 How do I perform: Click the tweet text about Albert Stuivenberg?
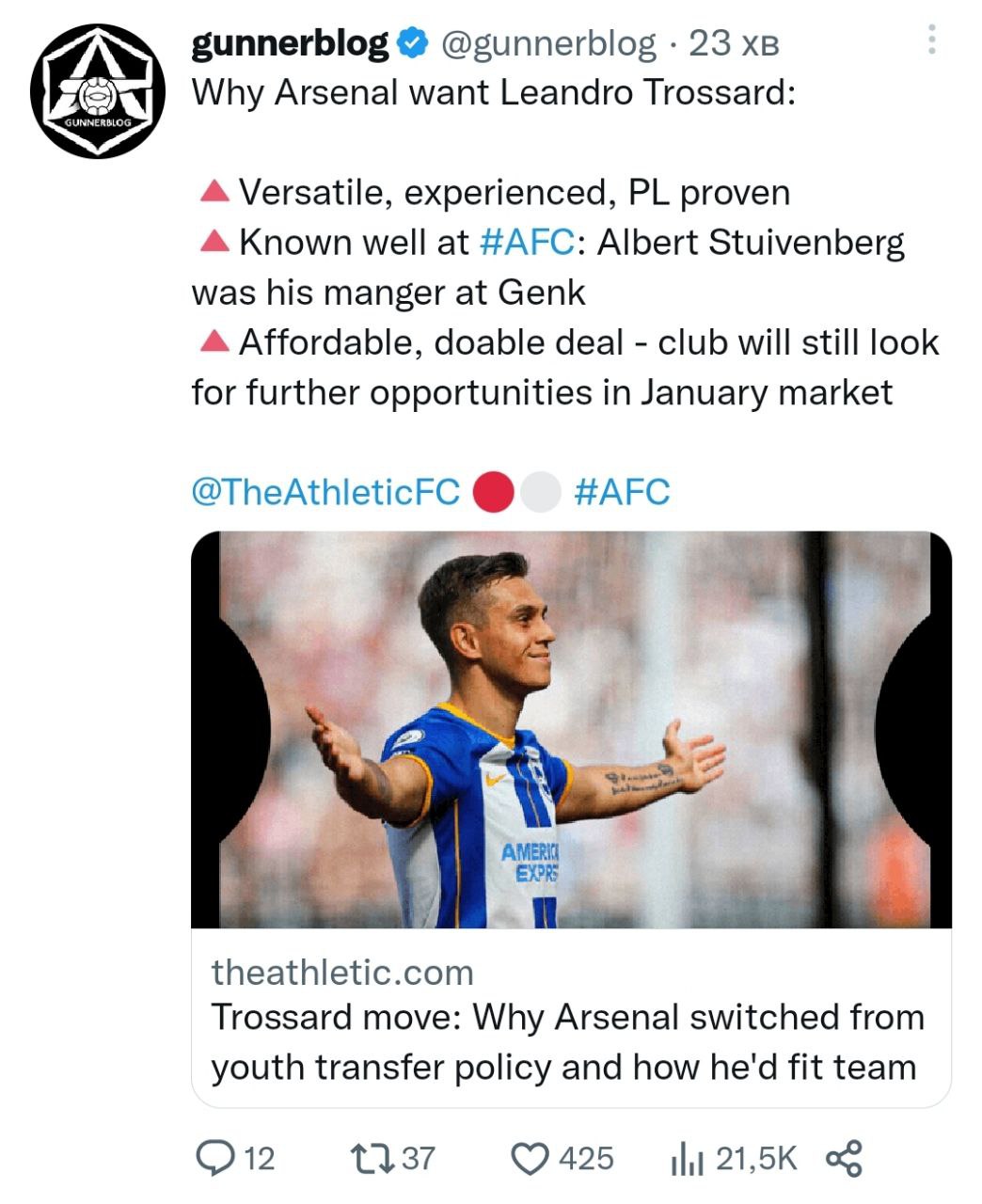pos(751,243)
